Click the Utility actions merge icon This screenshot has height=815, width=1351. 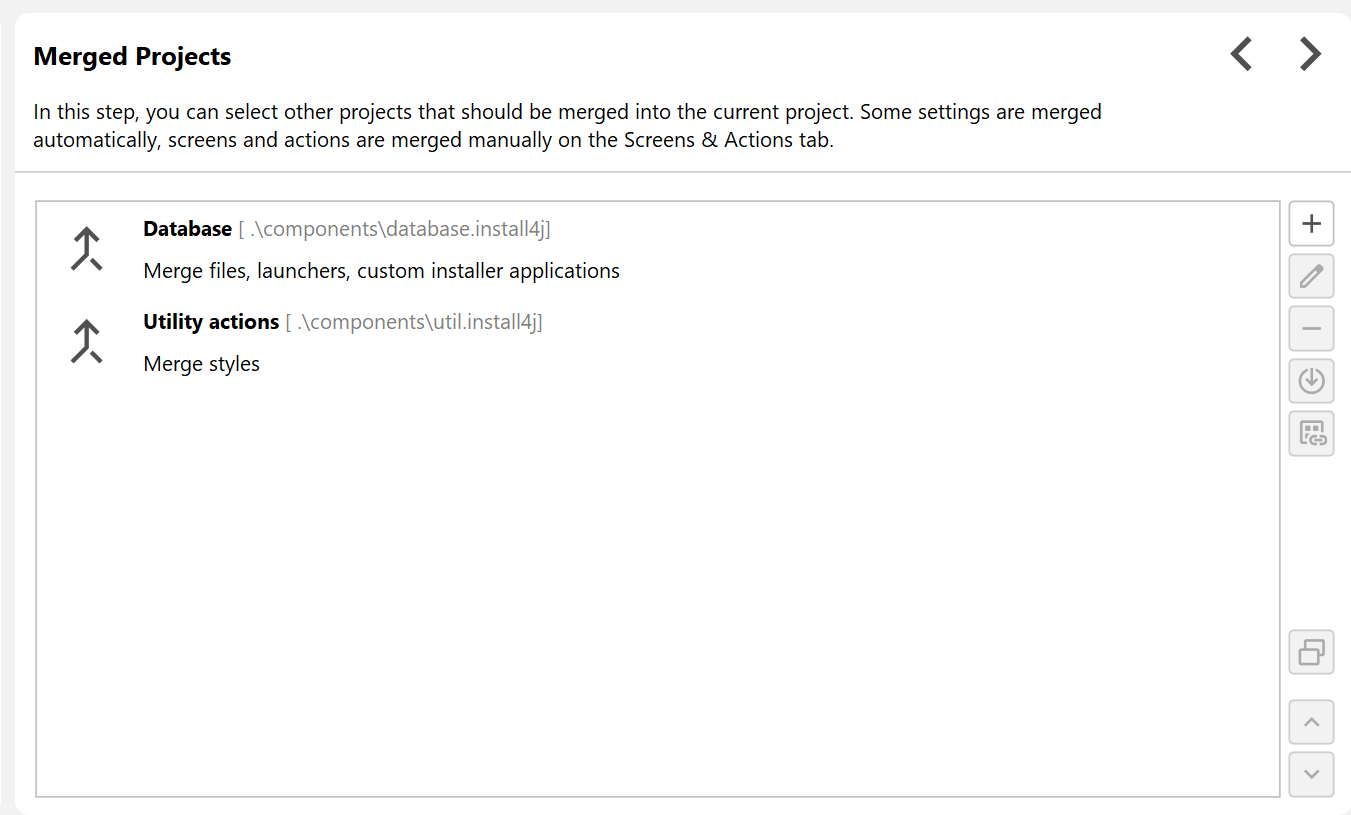pos(87,342)
